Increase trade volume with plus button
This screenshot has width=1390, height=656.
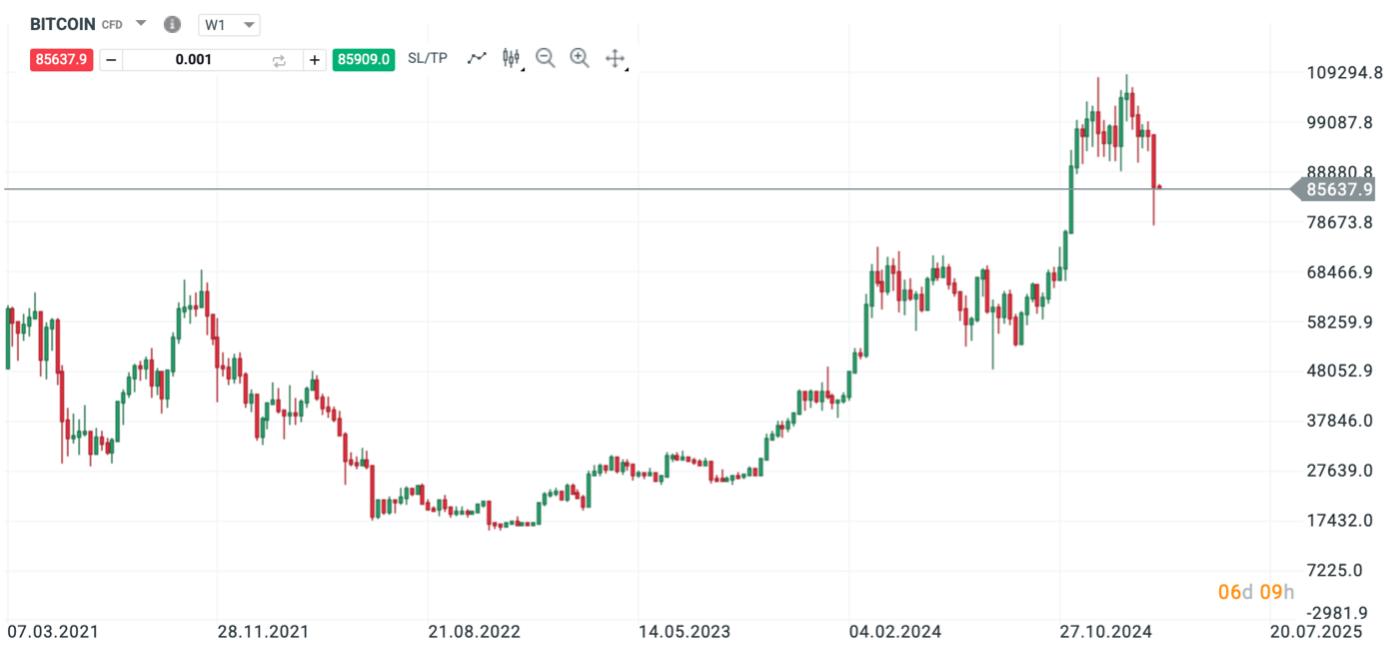tap(314, 60)
